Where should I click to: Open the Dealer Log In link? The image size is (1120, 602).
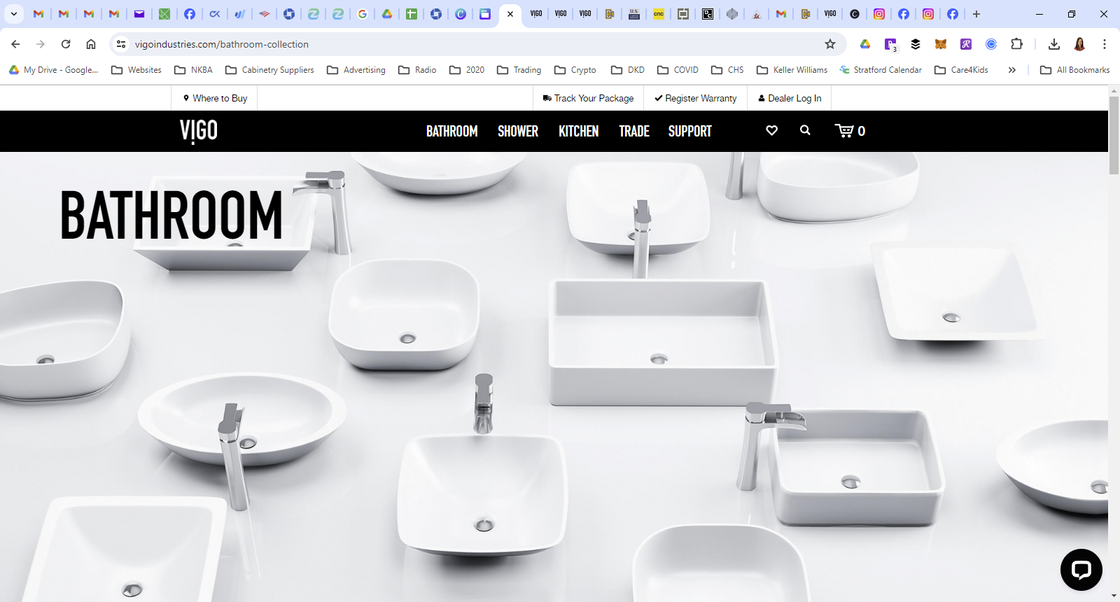(789, 98)
